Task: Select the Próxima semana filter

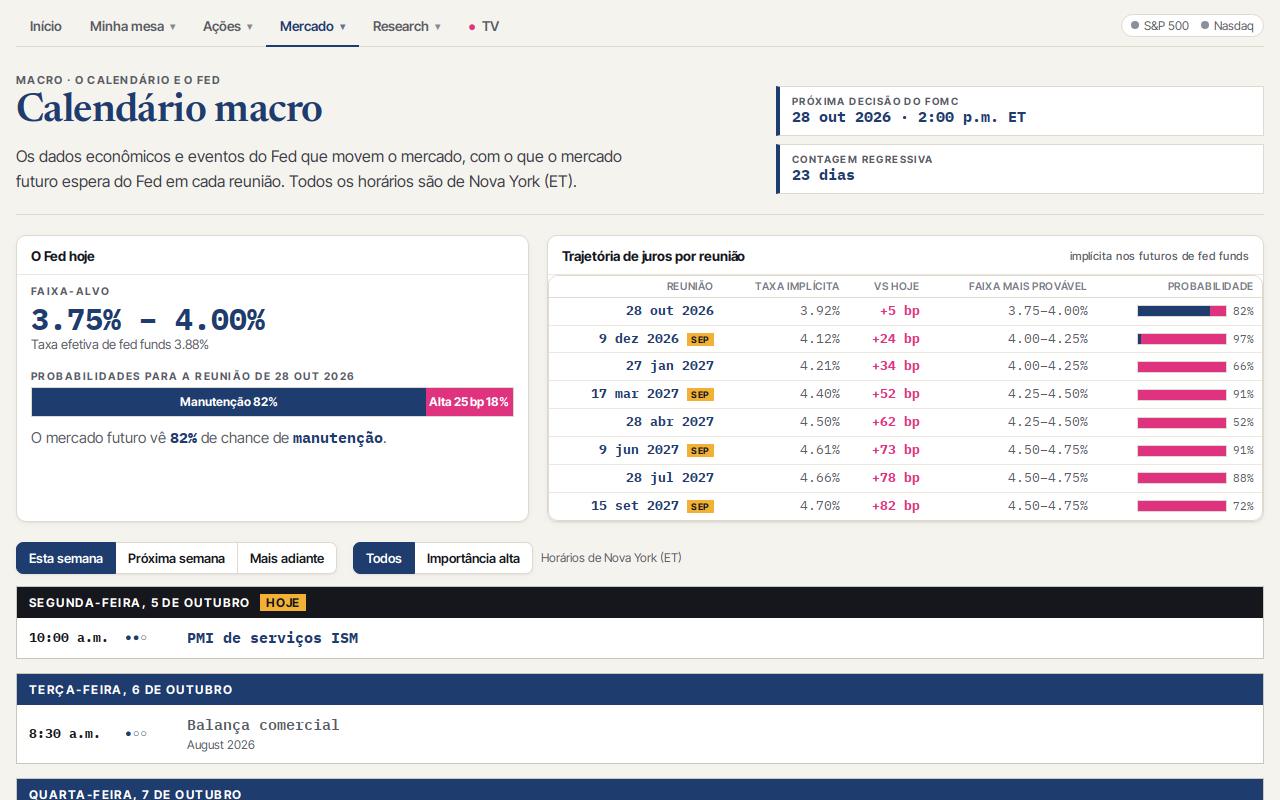Action: (176, 558)
